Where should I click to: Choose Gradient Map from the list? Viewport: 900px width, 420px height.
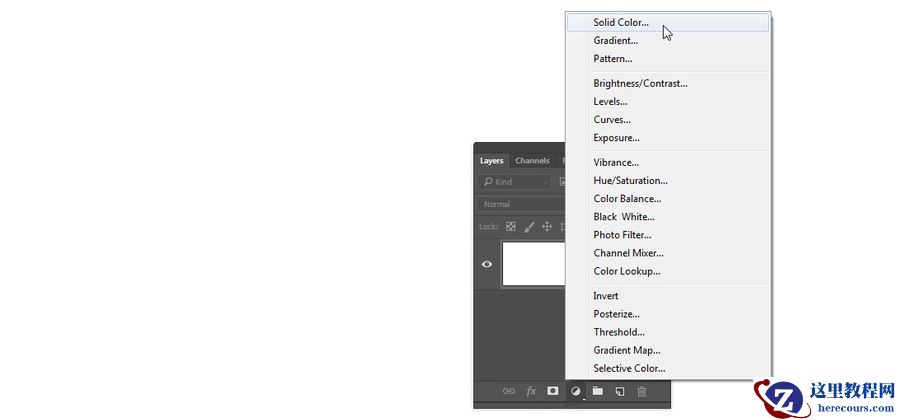[x=626, y=350]
